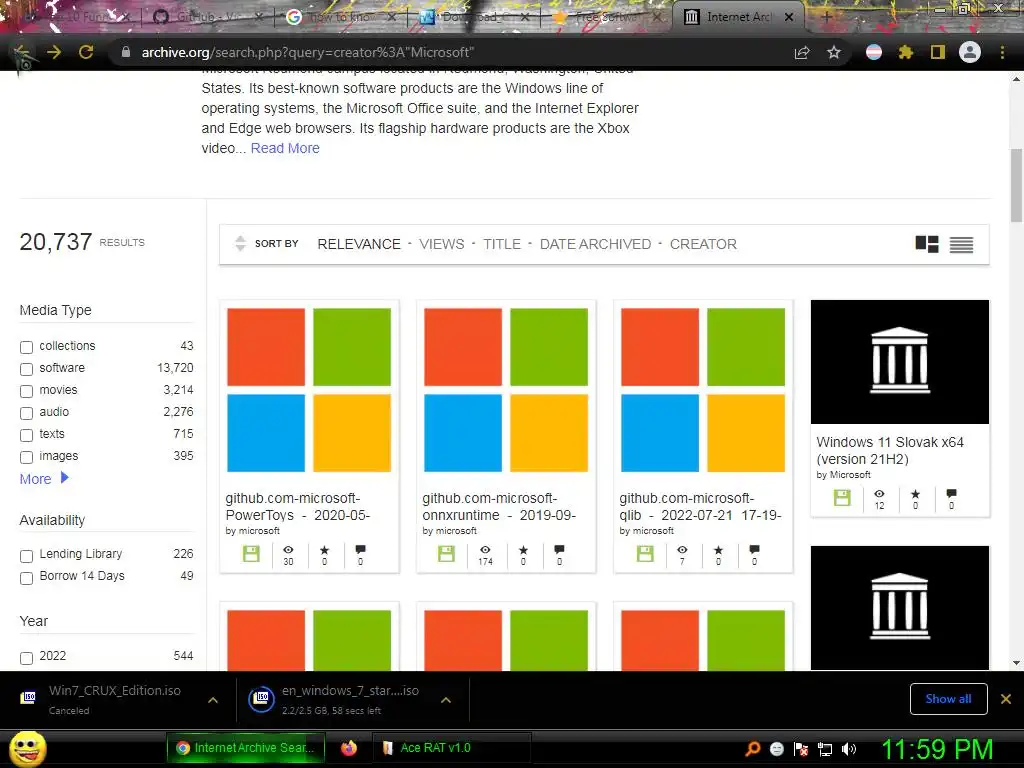
Task: Click the browser back arrow
Action: (22, 52)
